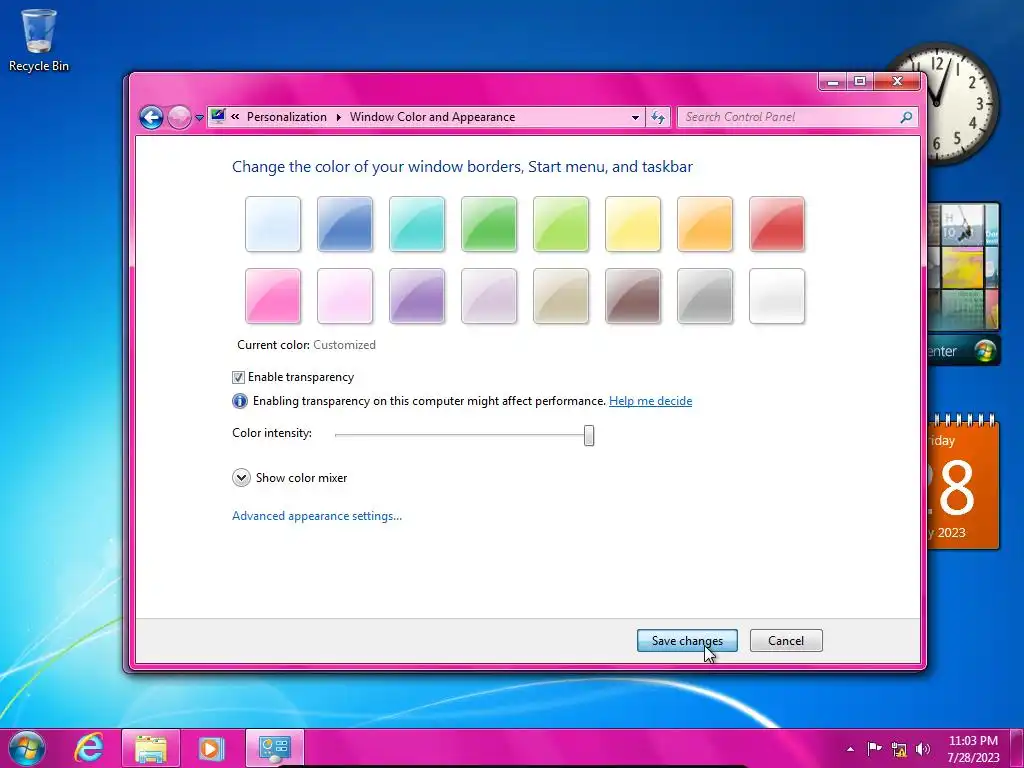Click the Control Panel taskbar button
Viewport: 1024px width, 768px height.
pyautogui.click(x=274, y=748)
